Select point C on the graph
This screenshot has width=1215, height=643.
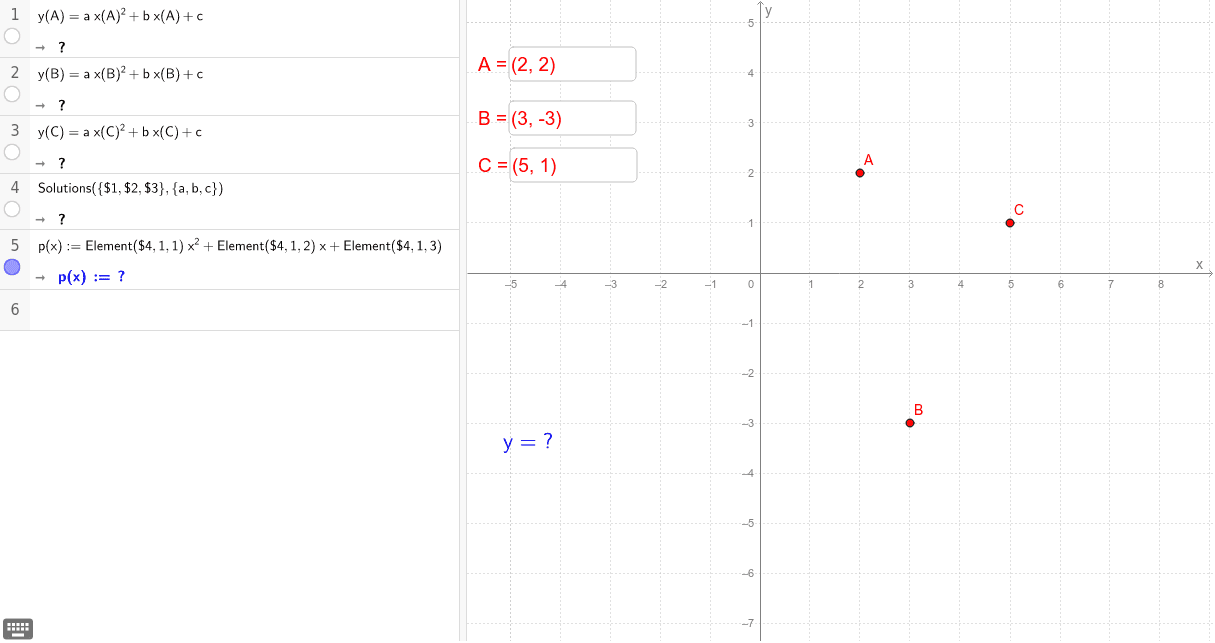pyautogui.click(x=1010, y=223)
